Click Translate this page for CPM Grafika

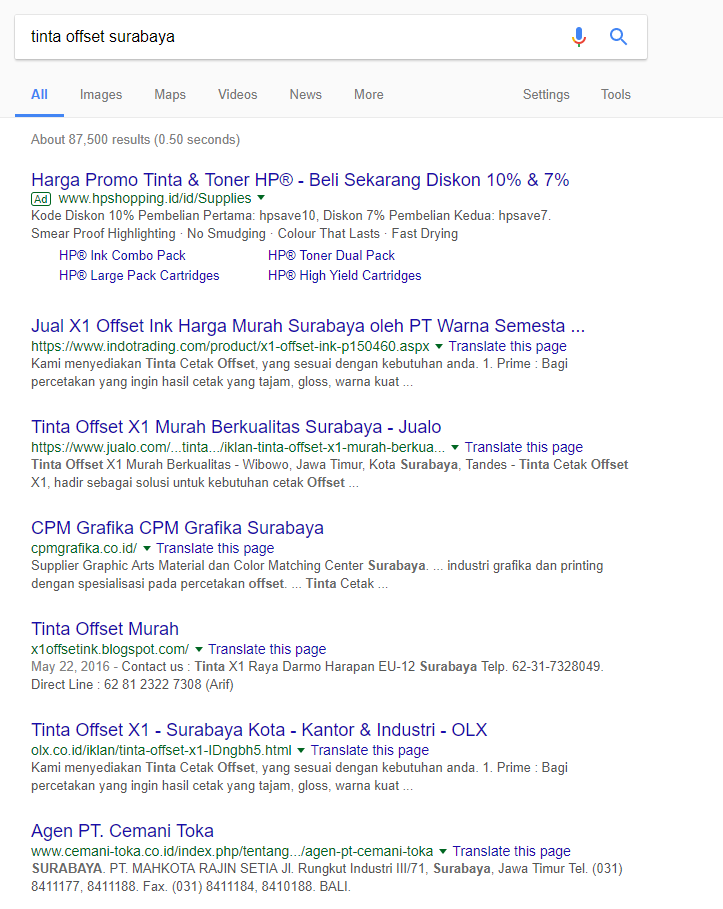coord(215,548)
